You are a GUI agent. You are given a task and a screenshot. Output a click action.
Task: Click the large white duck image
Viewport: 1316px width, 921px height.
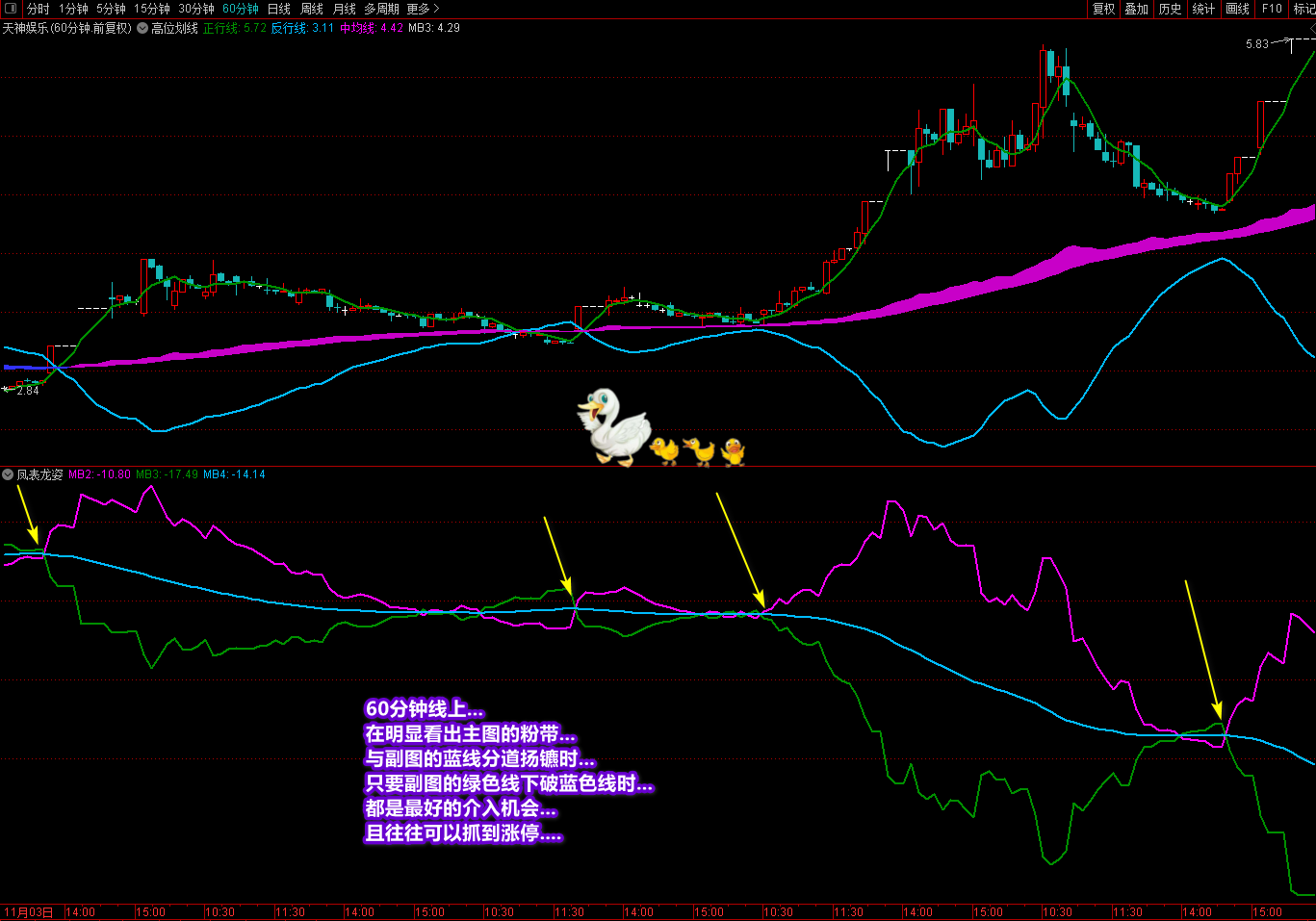coord(613,427)
